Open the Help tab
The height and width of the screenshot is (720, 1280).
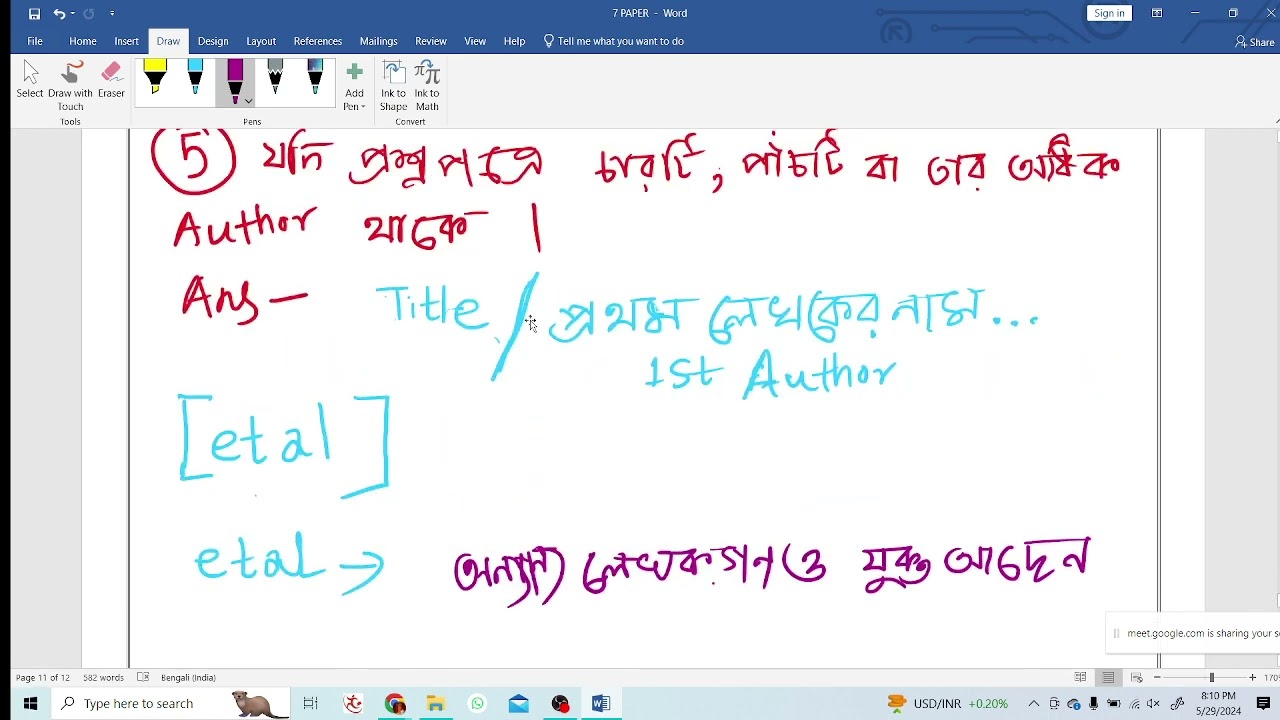click(x=514, y=41)
